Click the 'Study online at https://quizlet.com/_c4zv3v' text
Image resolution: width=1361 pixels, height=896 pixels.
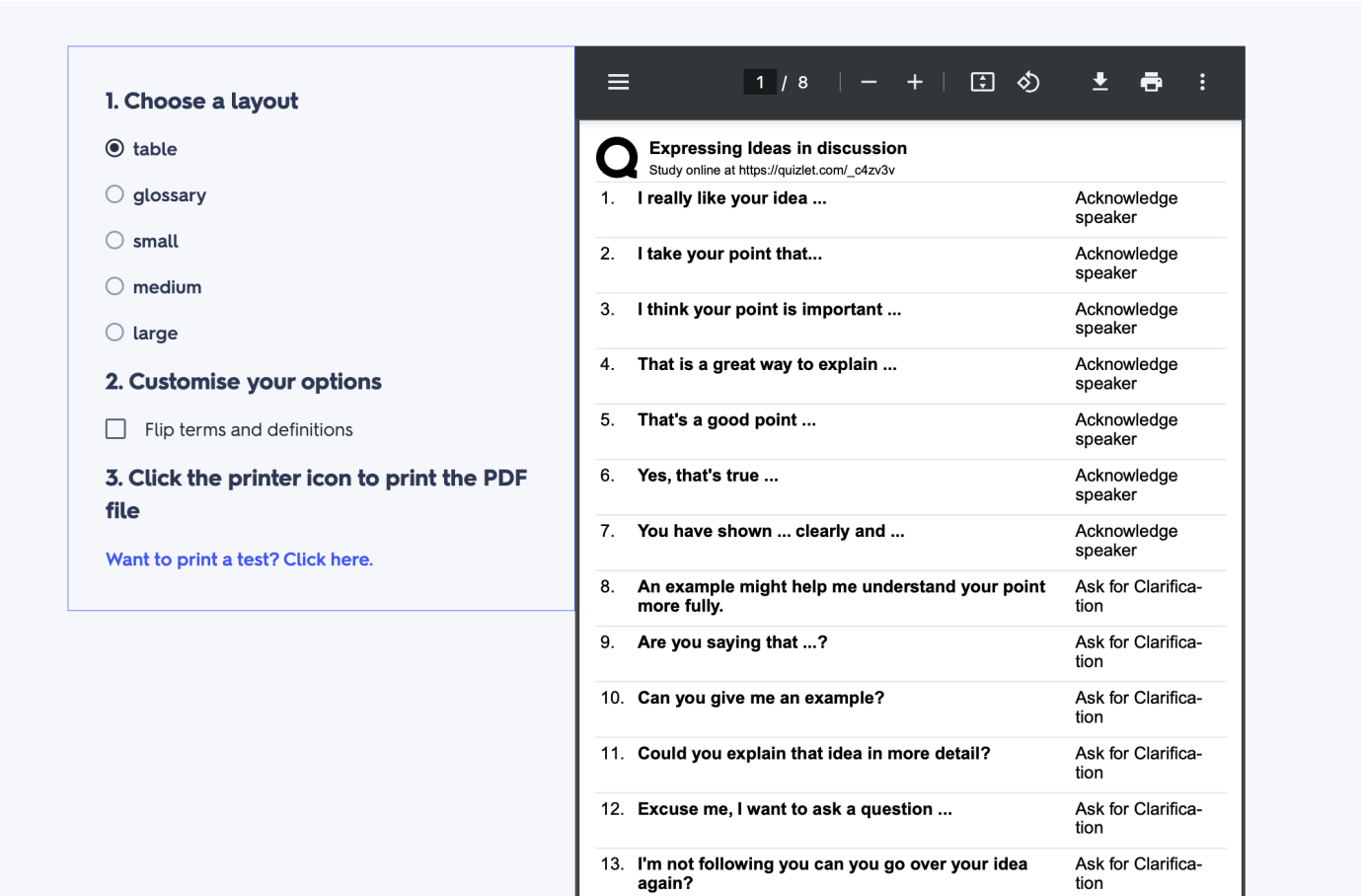click(772, 170)
